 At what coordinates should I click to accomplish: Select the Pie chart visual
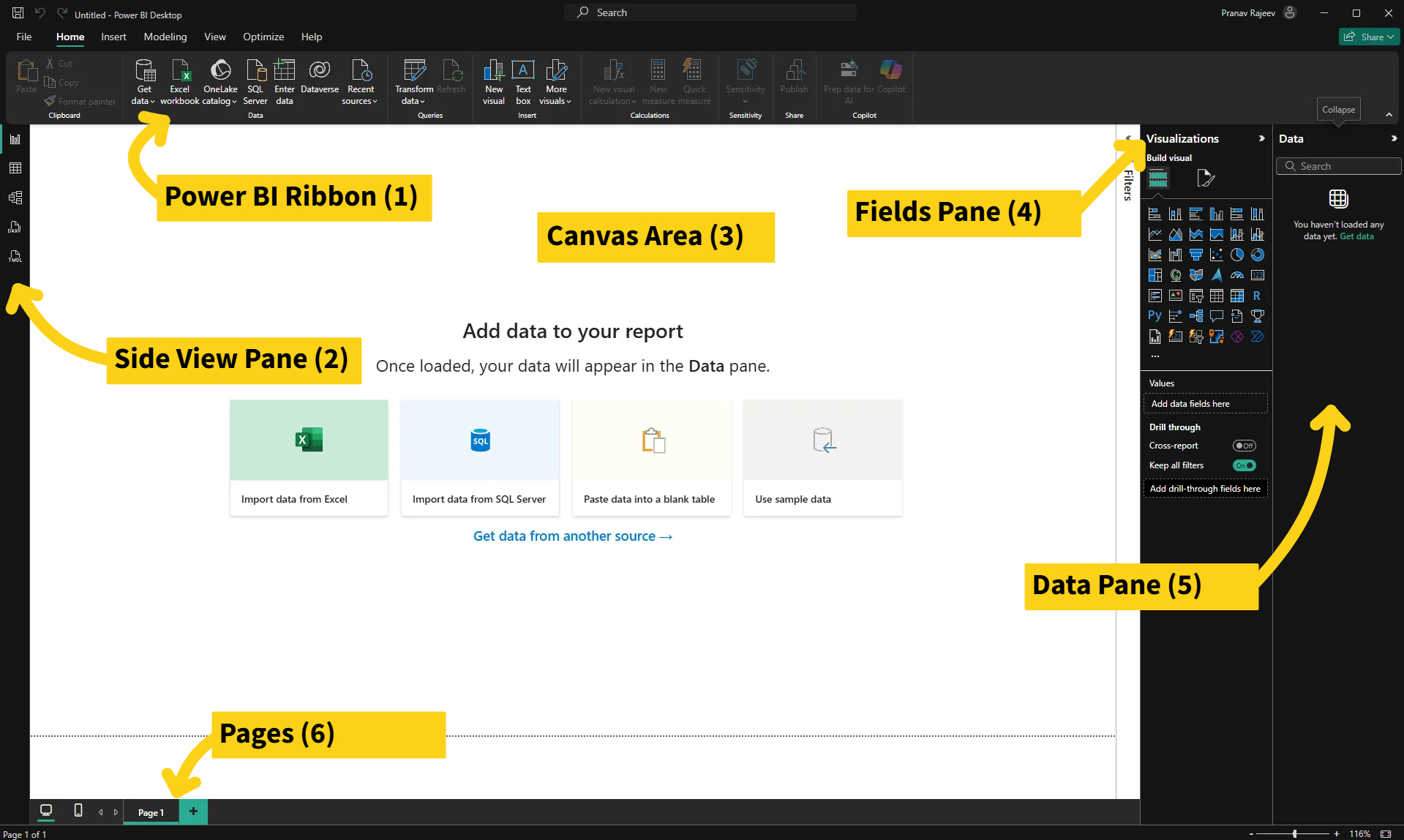coord(1236,255)
